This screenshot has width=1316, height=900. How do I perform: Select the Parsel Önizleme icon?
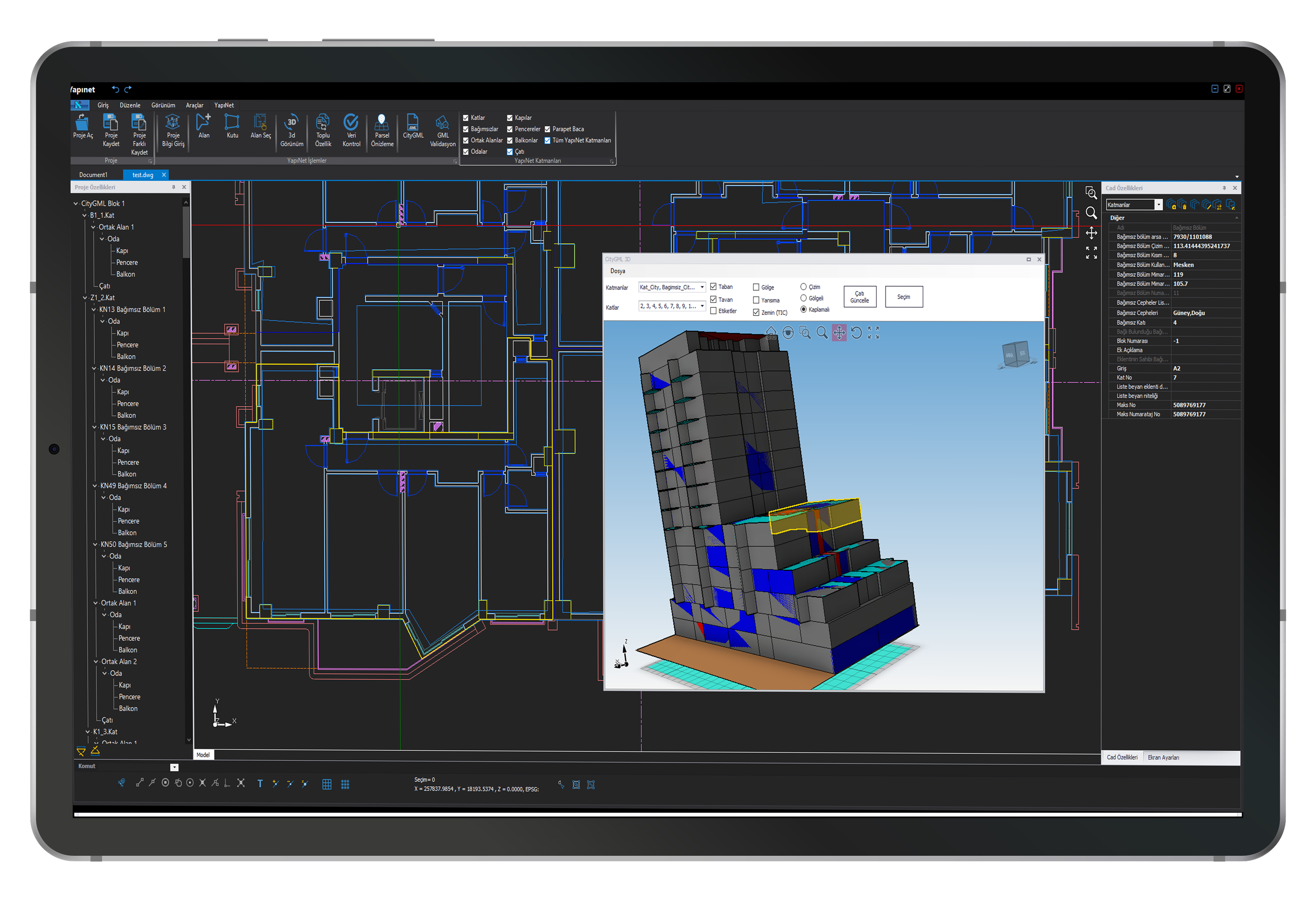click(382, 123)
